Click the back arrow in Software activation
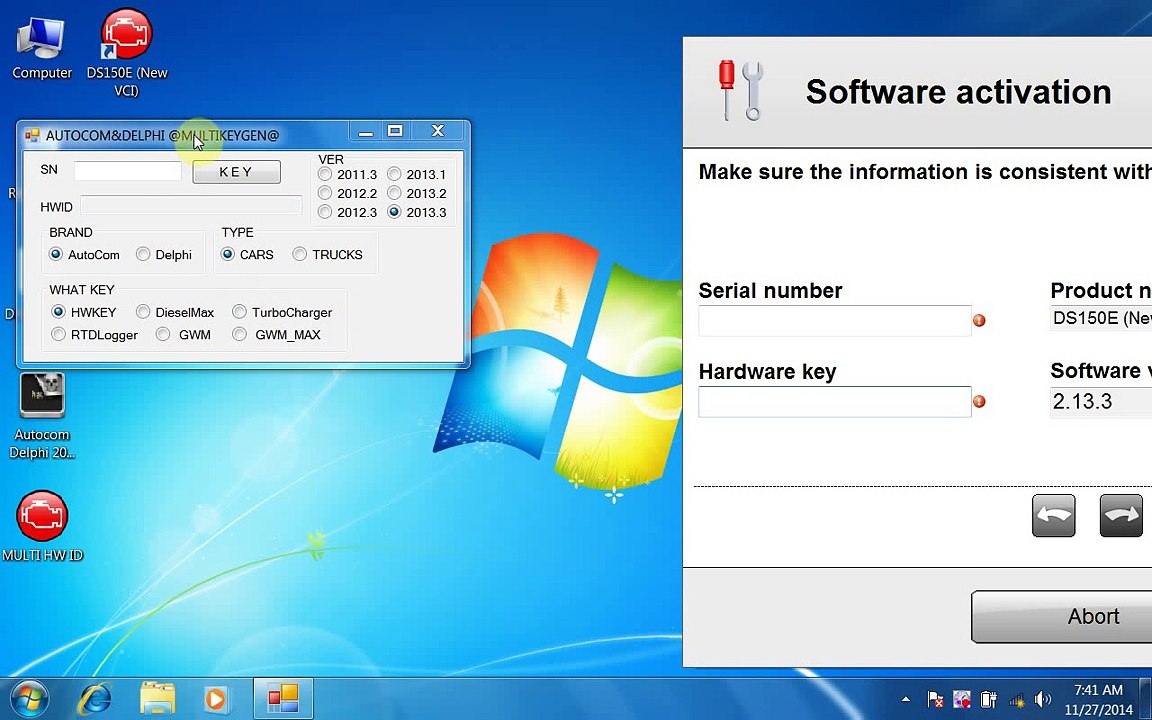Image resolution: width=1152 pixels, height=720 pixels. coord(1053,515)
